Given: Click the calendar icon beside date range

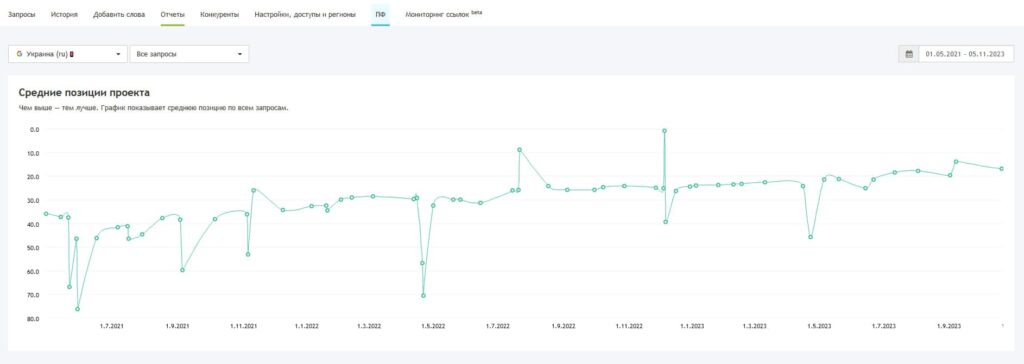Looking at the screenshot, I should [909, 54].
